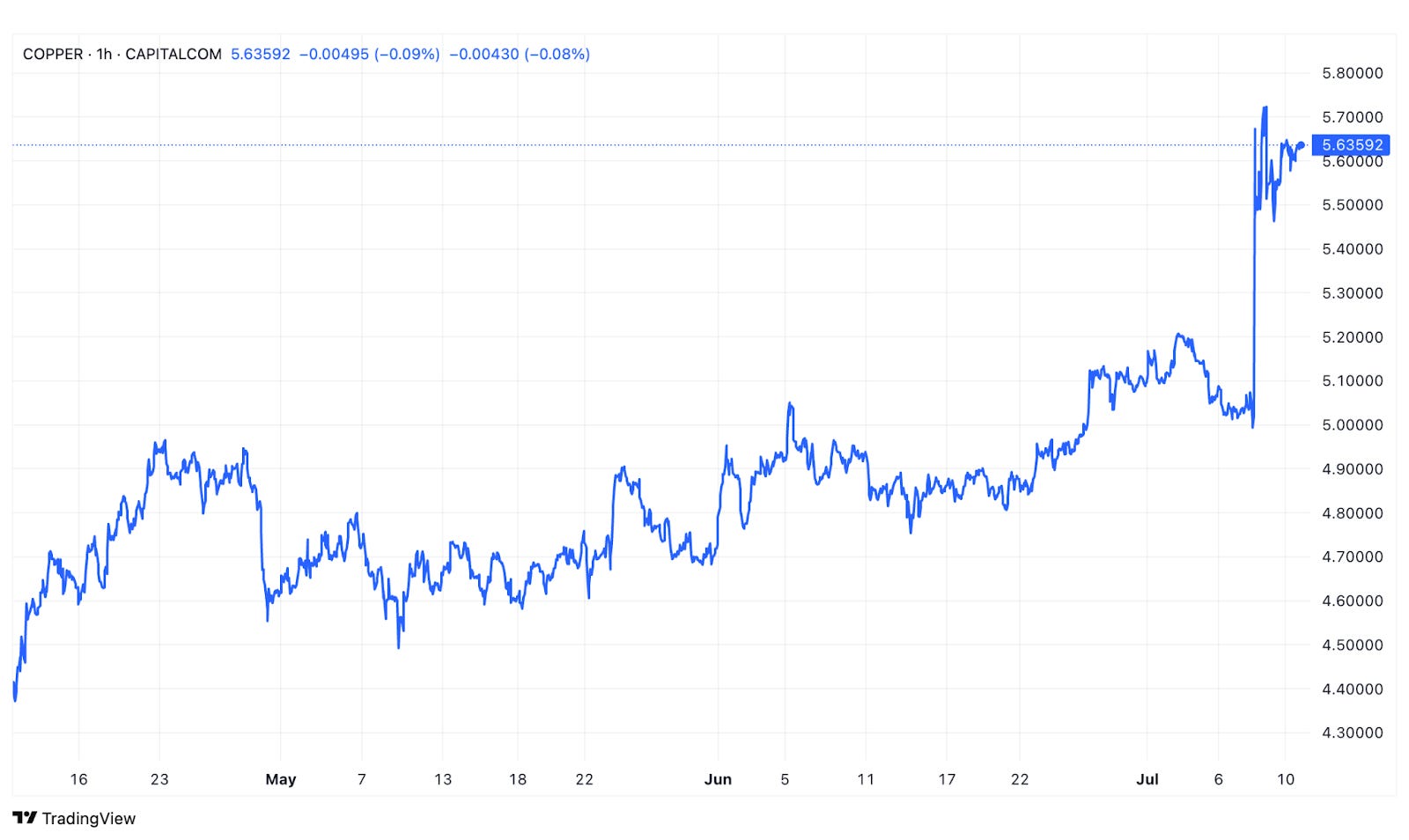Click date label 13 on time axis

[443, 780]
